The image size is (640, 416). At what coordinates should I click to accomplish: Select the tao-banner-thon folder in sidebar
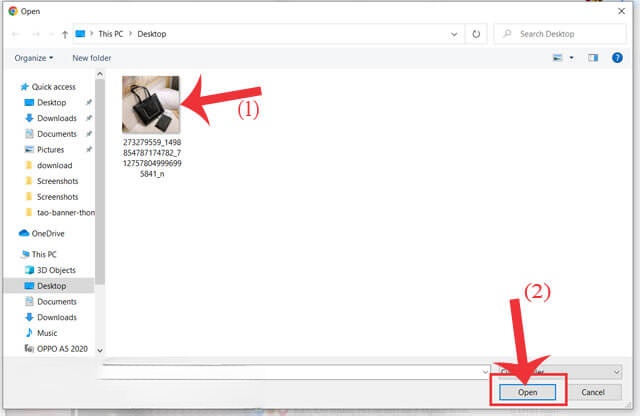(65, 213)
